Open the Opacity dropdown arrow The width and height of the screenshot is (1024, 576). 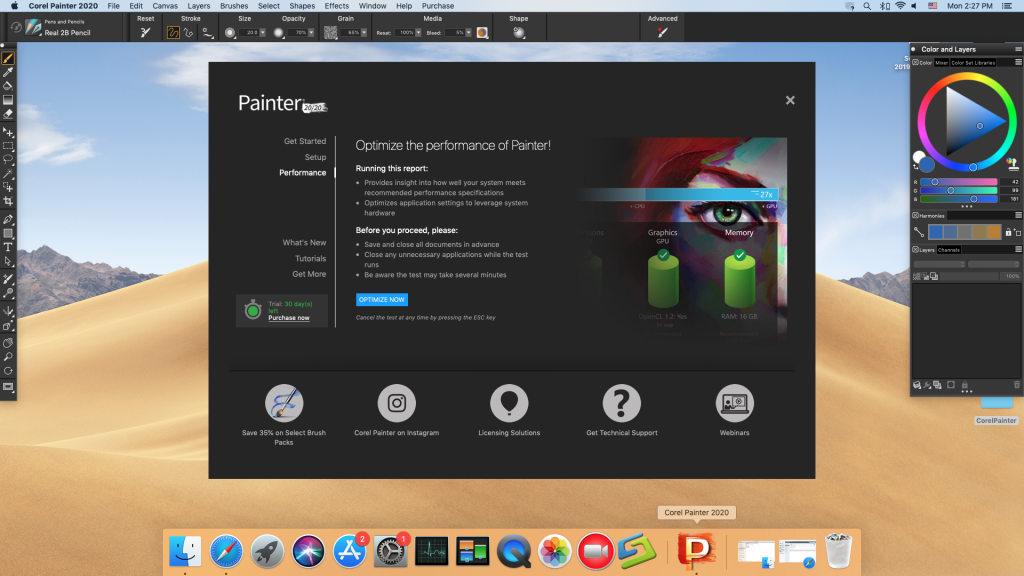(311, 33)
